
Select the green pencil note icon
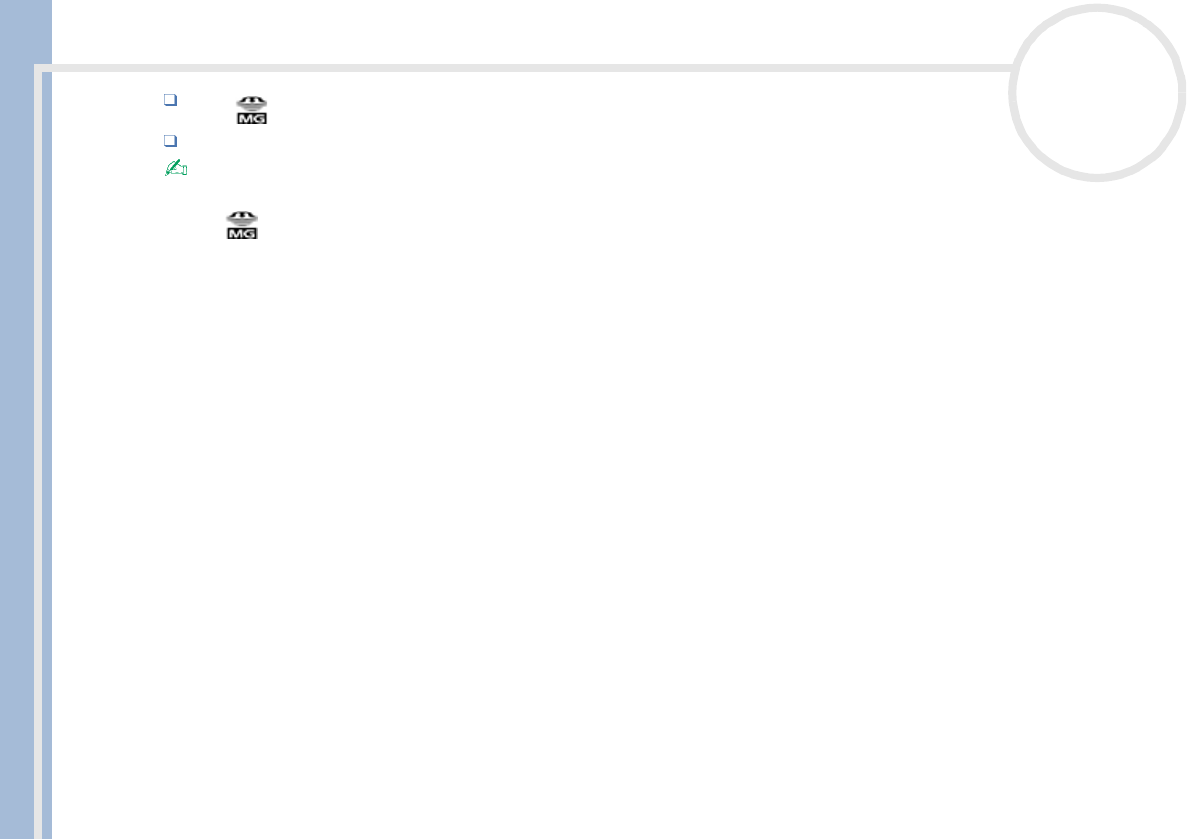(176, 167)
